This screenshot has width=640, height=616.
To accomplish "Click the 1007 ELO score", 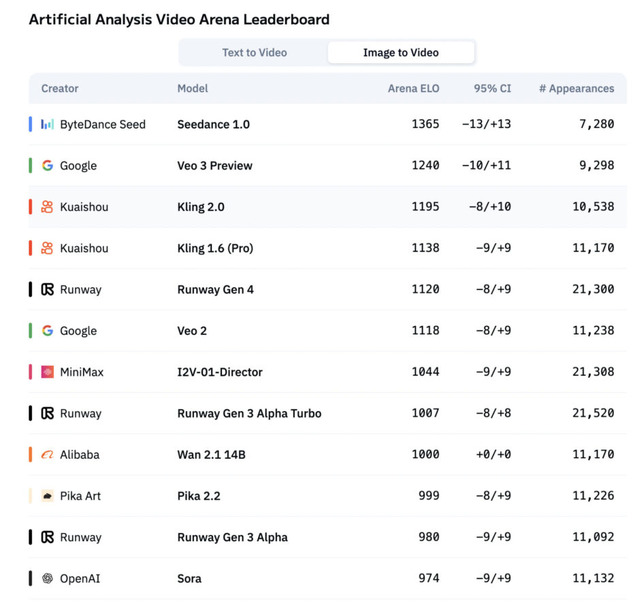I will 425,413.
